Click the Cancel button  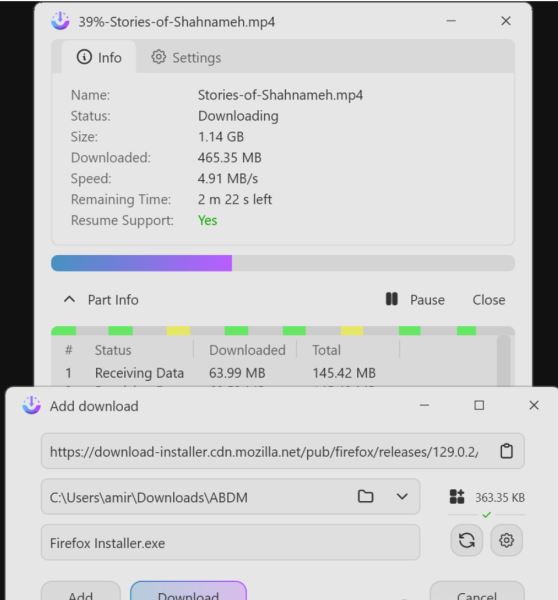(477, 591)
